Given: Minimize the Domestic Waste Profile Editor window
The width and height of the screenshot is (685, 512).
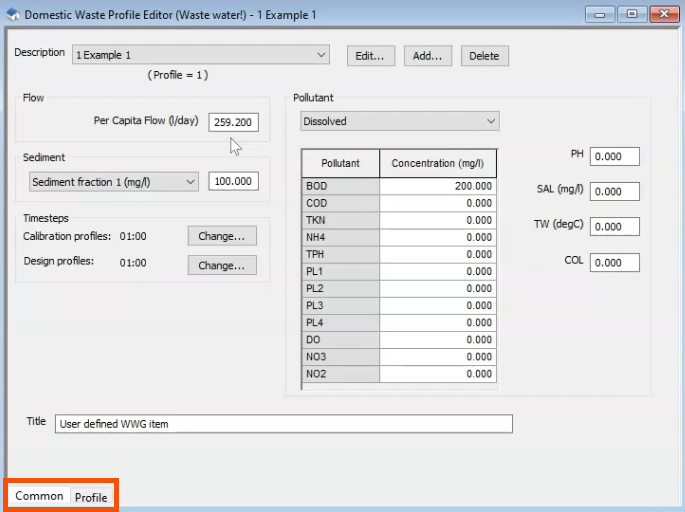Looking at the screenshot, I should (x=600, y=14).
